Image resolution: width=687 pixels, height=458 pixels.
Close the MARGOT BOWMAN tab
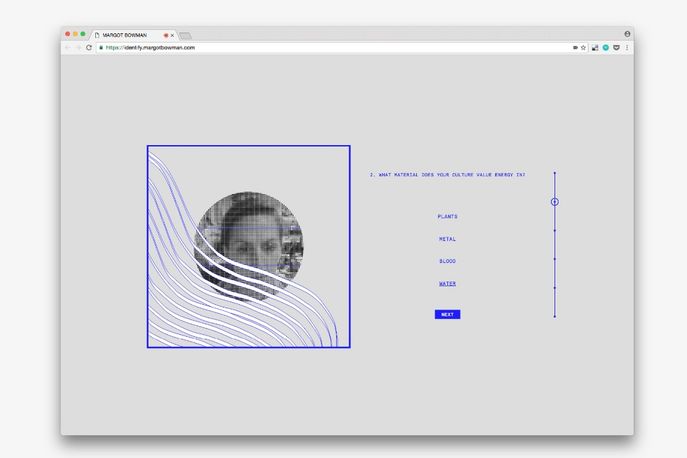pos(172,35)
